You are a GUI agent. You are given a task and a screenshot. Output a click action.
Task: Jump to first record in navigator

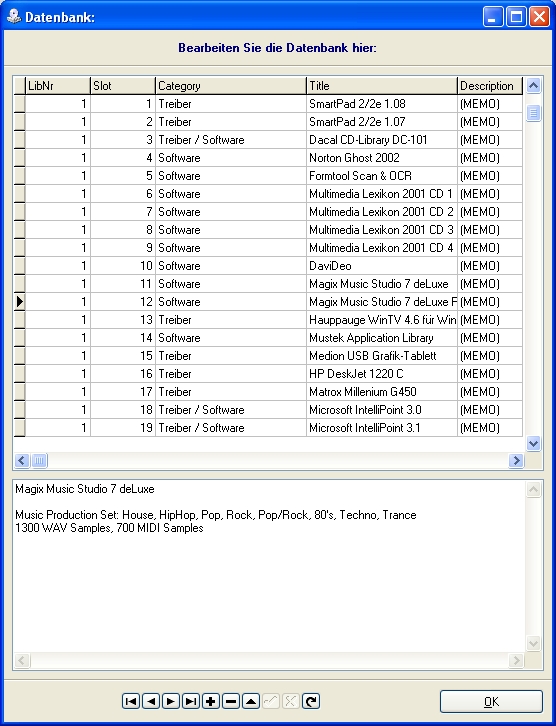click(131, 701)
